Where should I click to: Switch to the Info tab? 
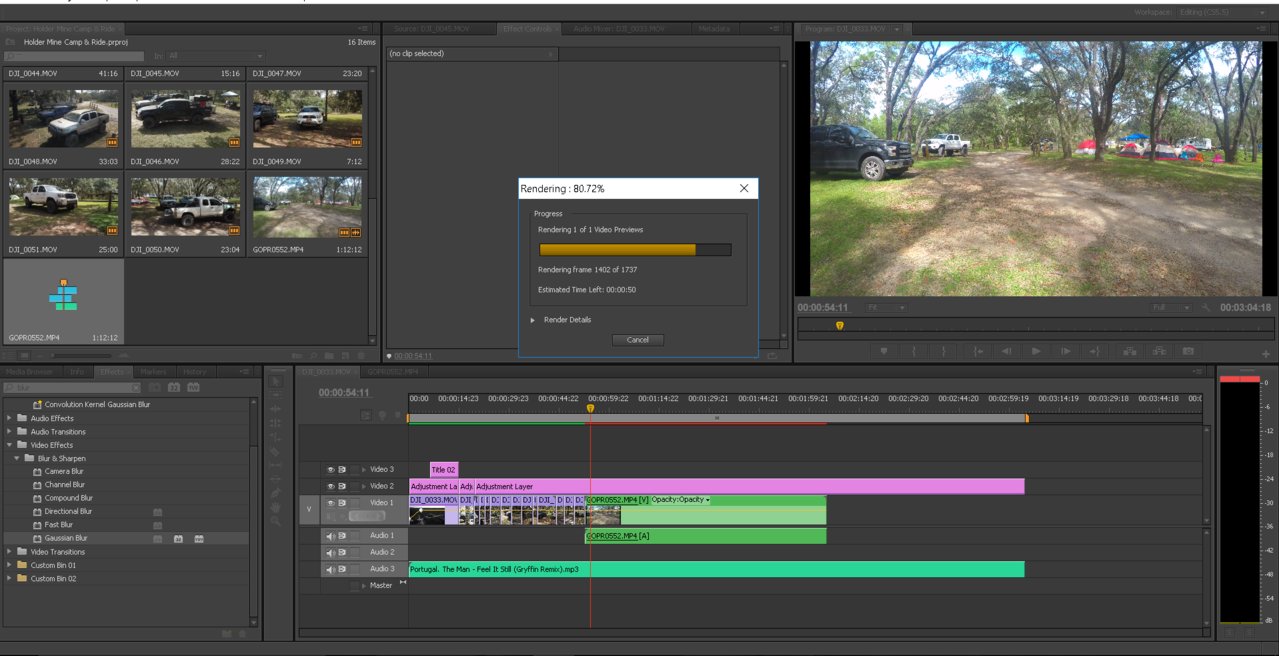tap(77, 372)
